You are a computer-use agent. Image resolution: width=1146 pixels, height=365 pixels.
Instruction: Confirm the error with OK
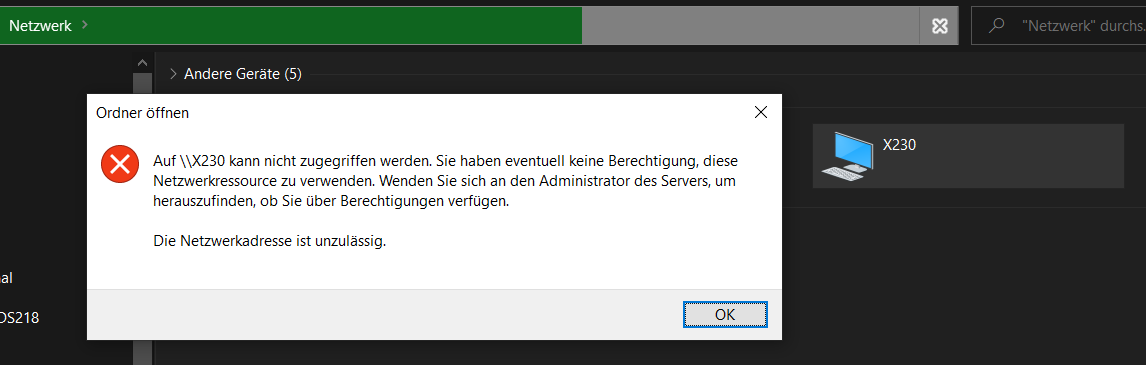[x=725, y=315]
